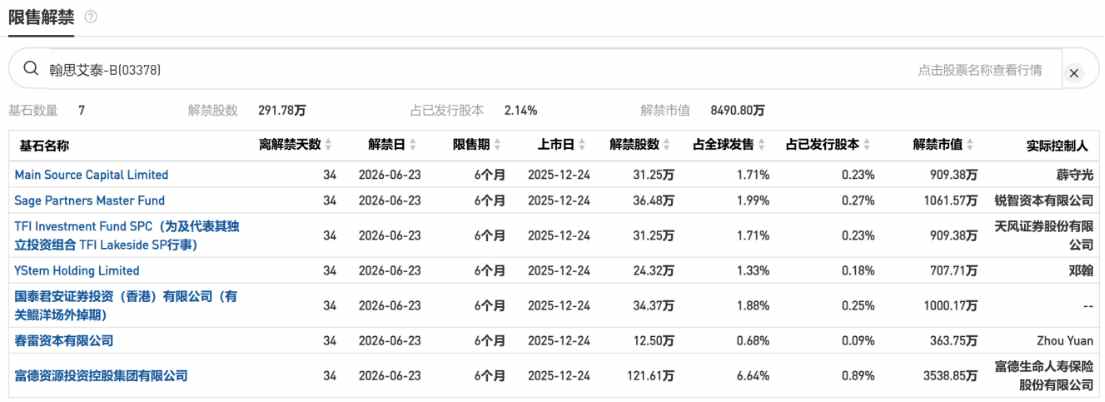Open 富德资源投资控股集团有限公司 link
This screenshot has height=402, width=1105.
tap(101, 375)
